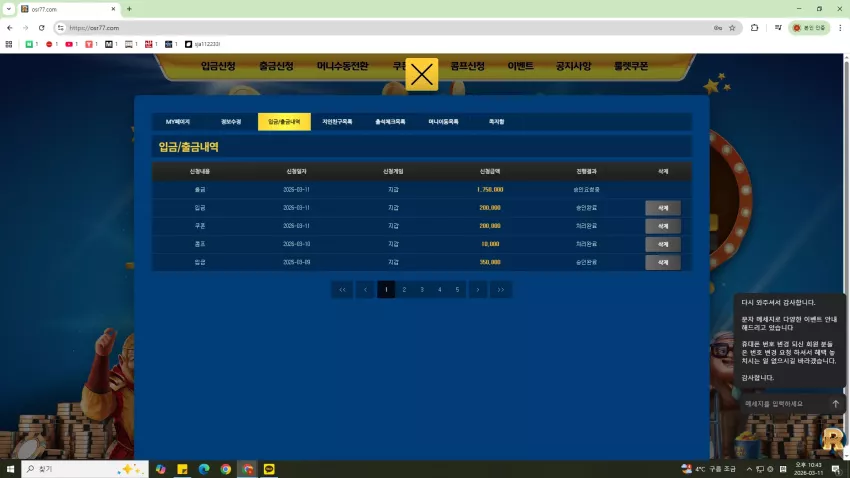Close the popup with the yellow X button
850x478 pixels.
[x=422, y=74]
